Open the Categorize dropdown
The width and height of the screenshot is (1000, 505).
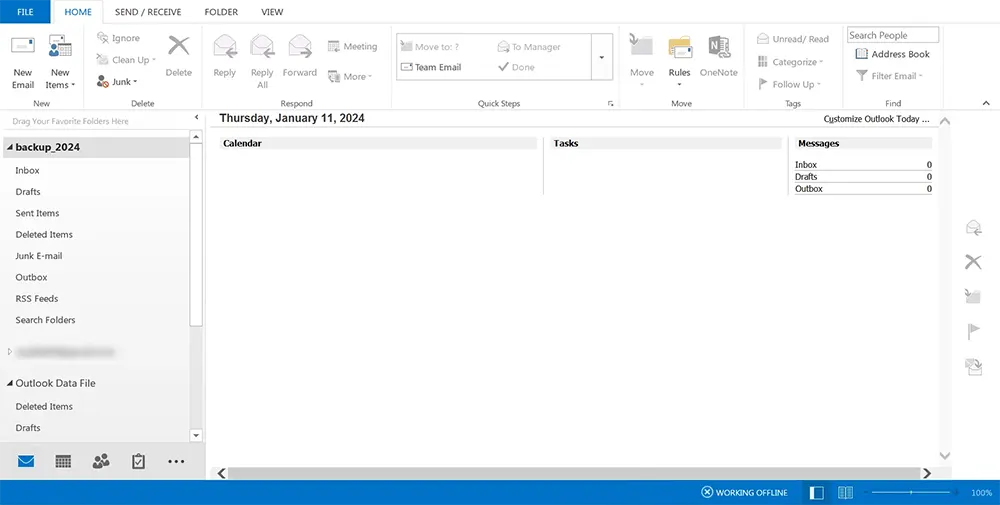[790, 62]
